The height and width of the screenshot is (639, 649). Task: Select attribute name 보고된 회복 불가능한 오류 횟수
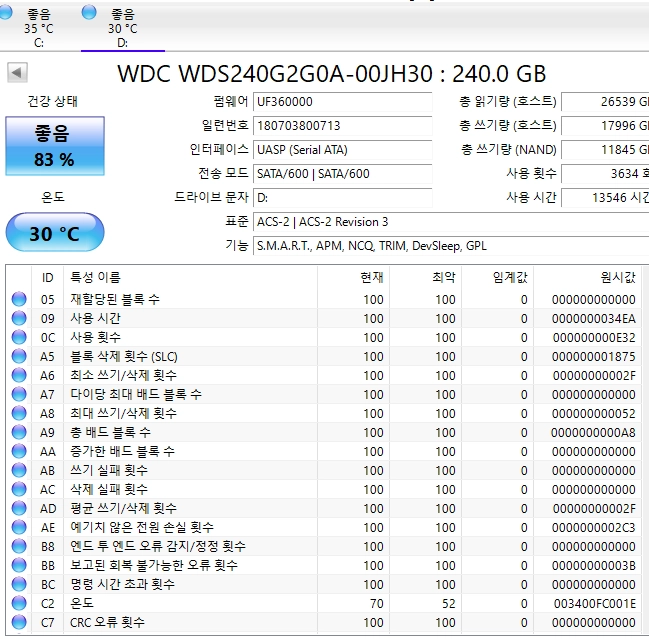point(154,565)
